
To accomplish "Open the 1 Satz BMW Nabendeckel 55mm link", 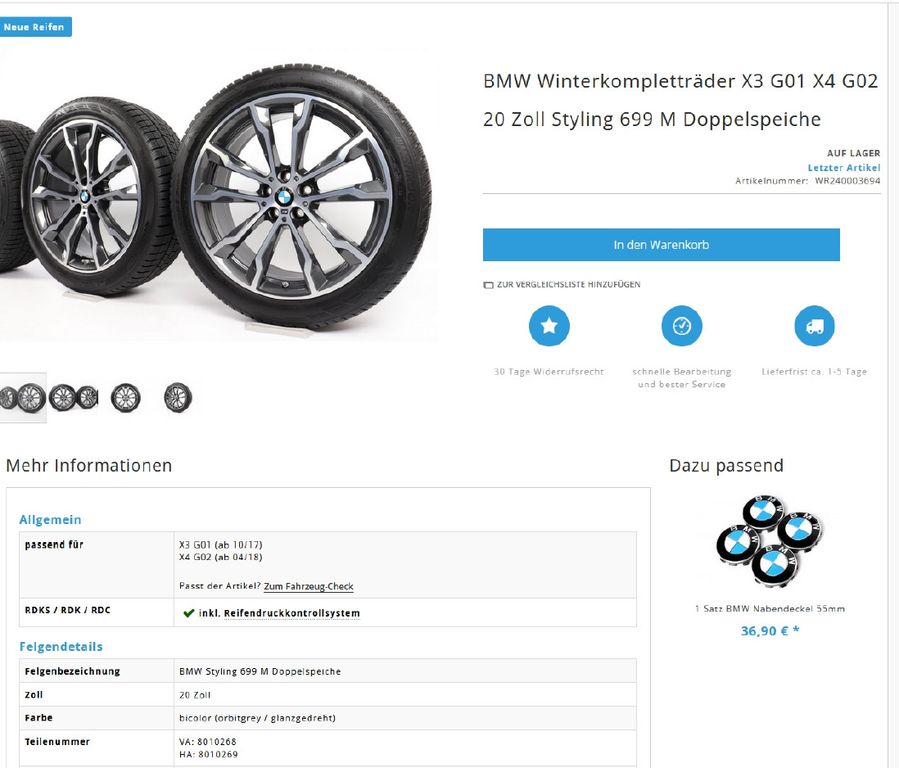I will (769, 609).
